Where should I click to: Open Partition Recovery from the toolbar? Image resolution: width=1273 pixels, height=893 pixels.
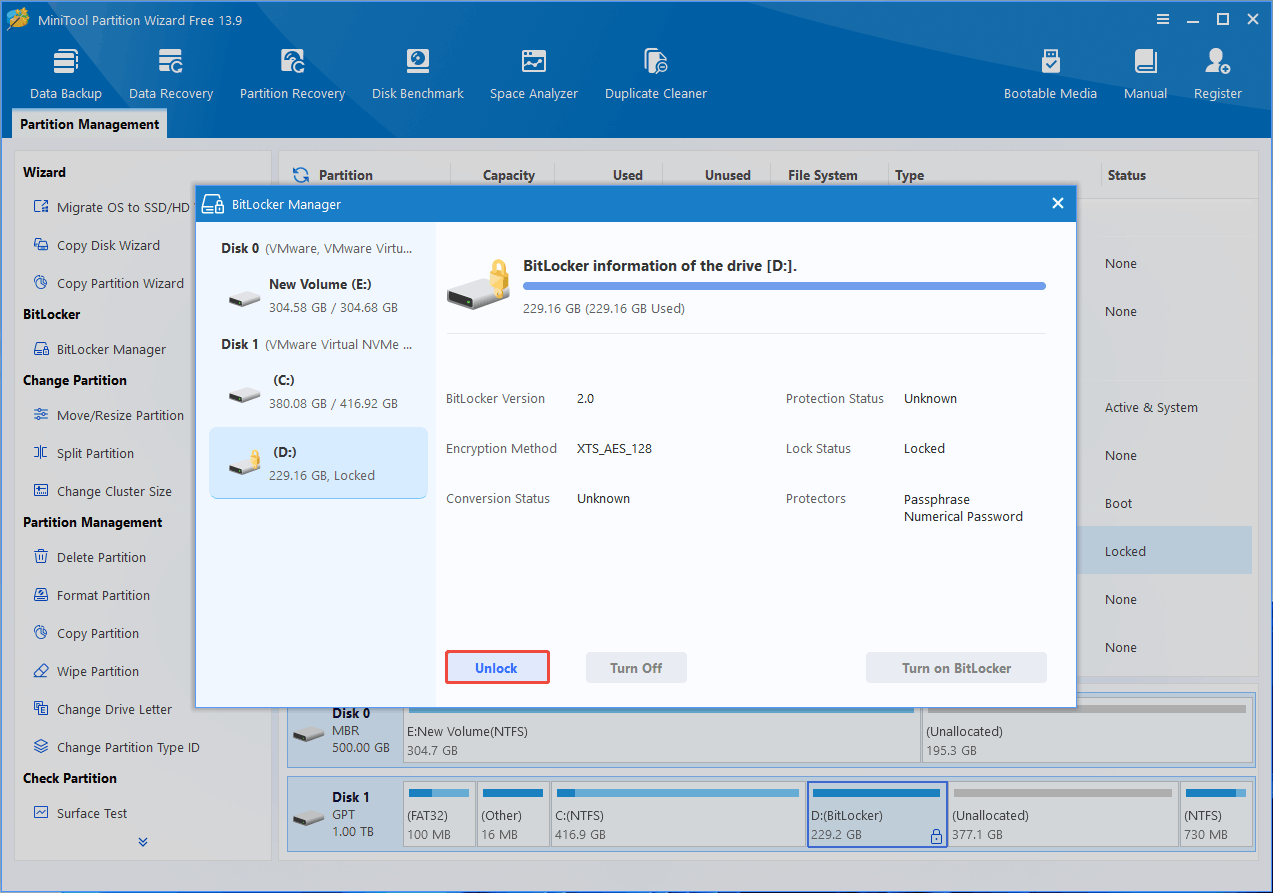[292, 74]
